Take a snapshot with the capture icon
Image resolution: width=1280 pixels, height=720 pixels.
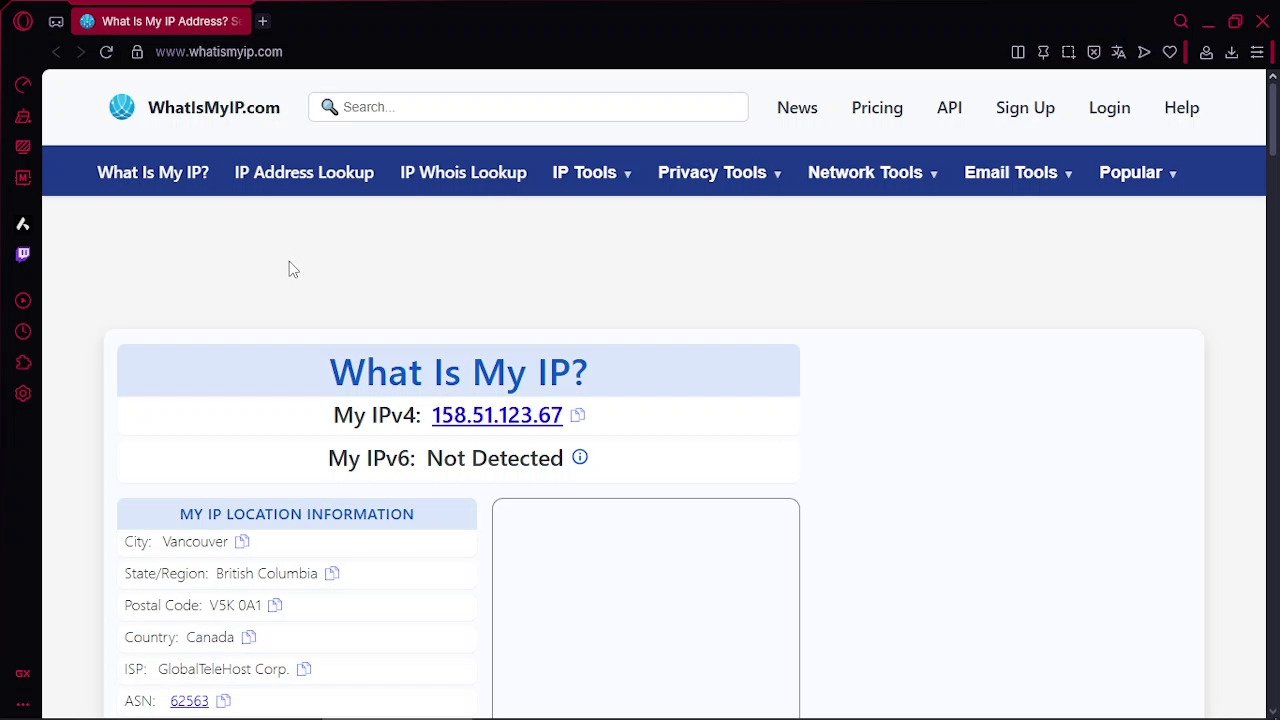click(1068, 52)
